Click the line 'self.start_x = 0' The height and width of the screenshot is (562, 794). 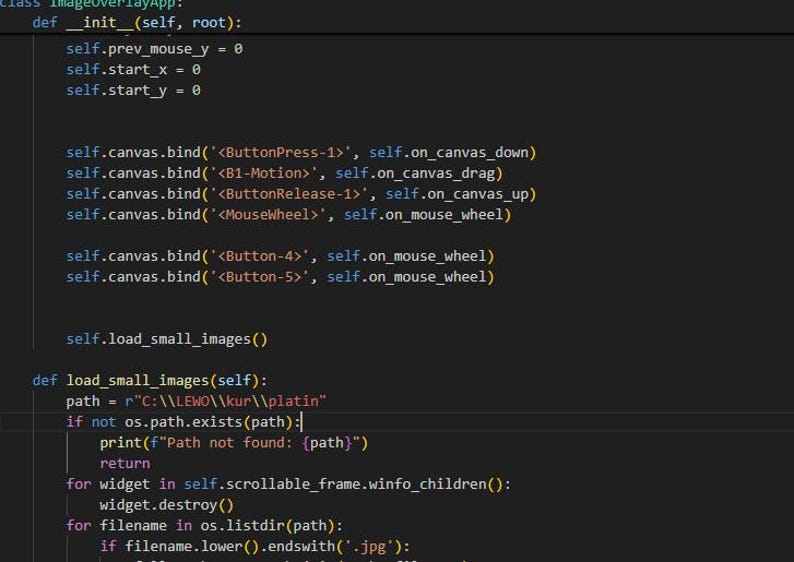pos(133,69)
